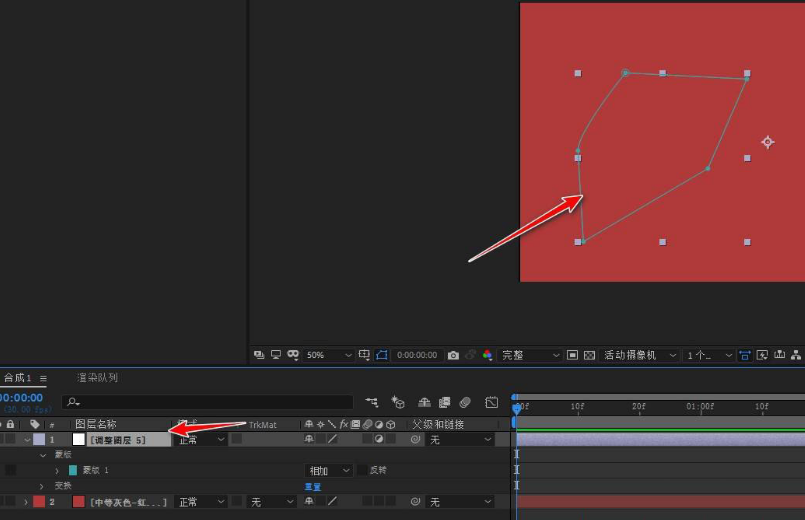Toggle quality slash switch on layer 2

pos(333,501)
